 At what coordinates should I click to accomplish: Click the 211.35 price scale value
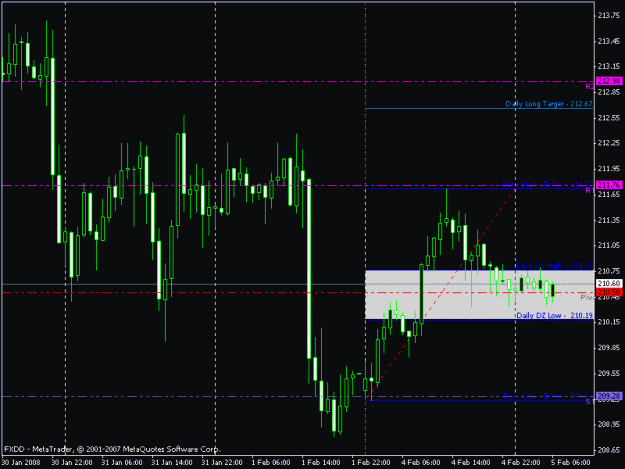[x=609, y=220]
